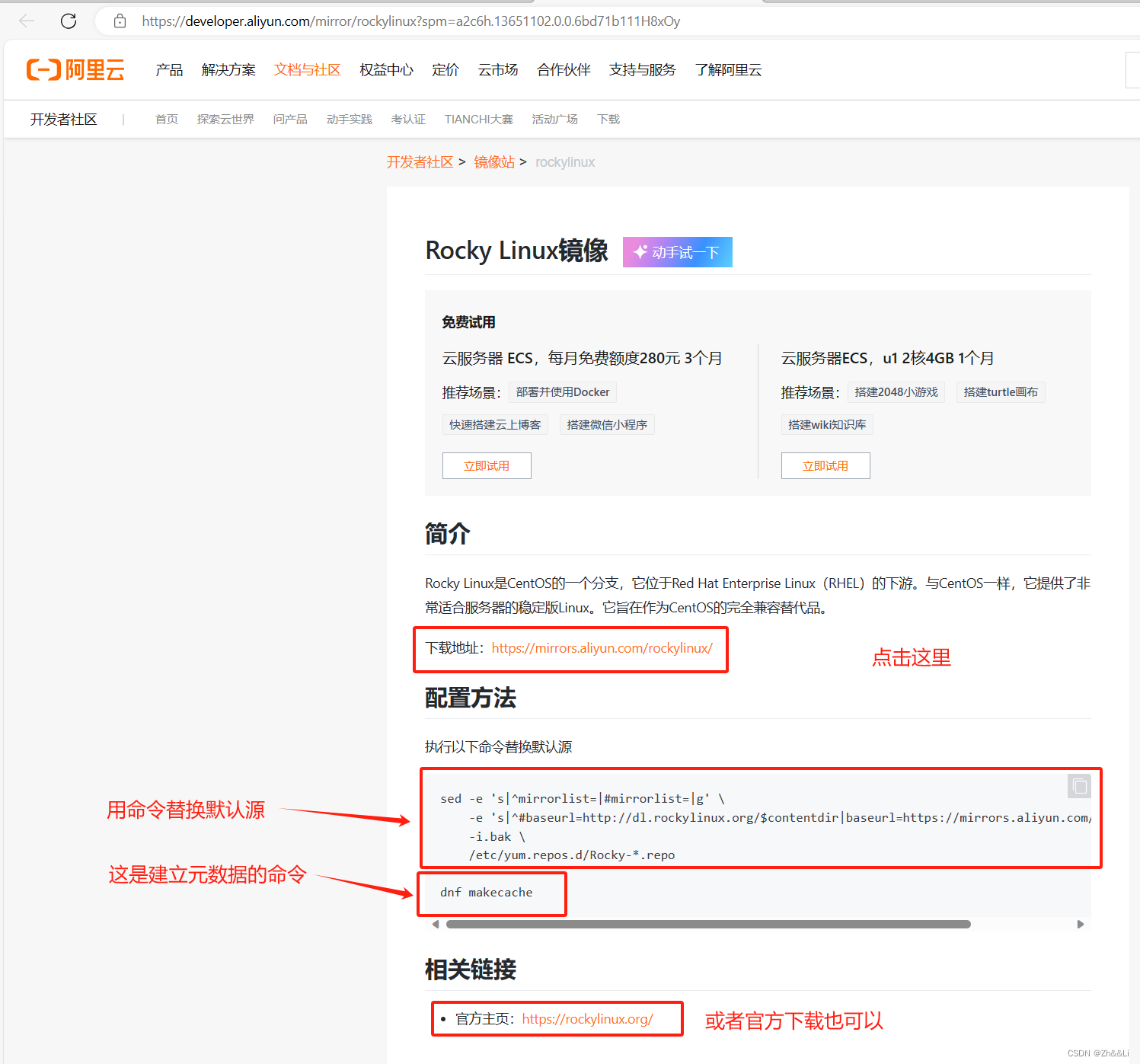Screen dimensions: 1140x1064
Task: Click the browser back arrow
Action: [x=27, y=21]
